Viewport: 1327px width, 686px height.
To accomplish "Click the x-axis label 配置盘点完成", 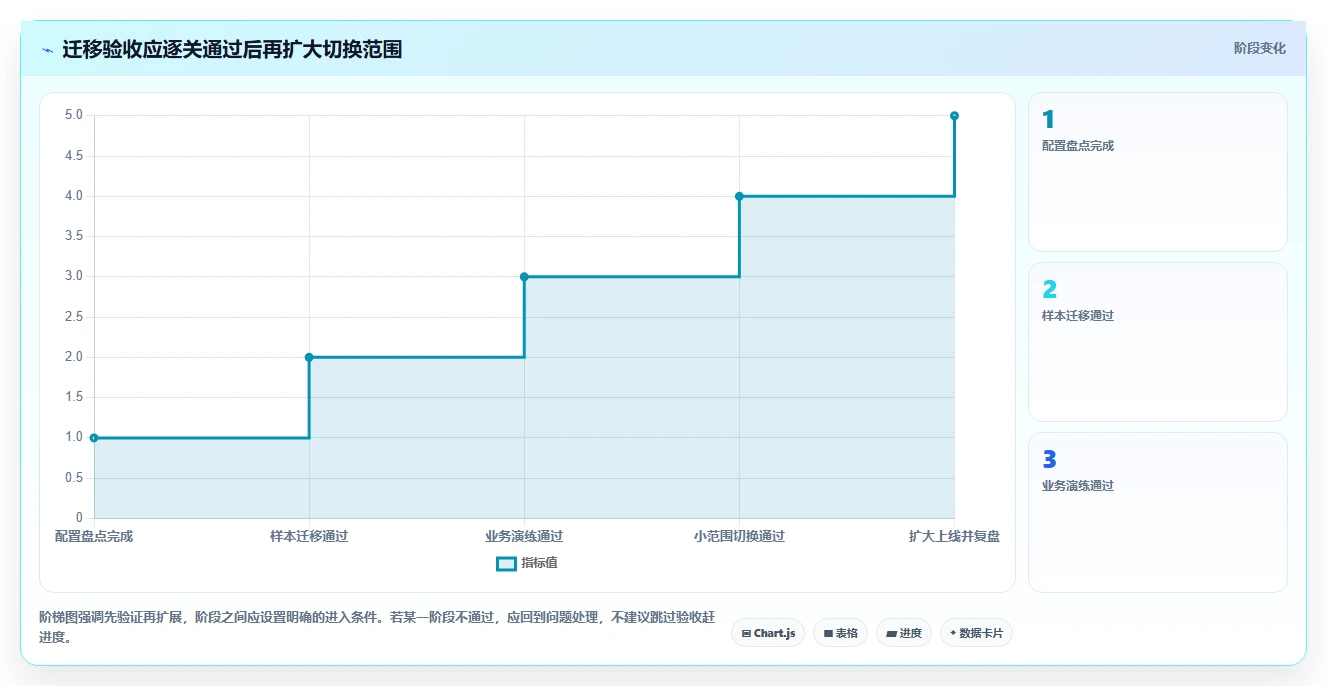I will pos(94,536).
